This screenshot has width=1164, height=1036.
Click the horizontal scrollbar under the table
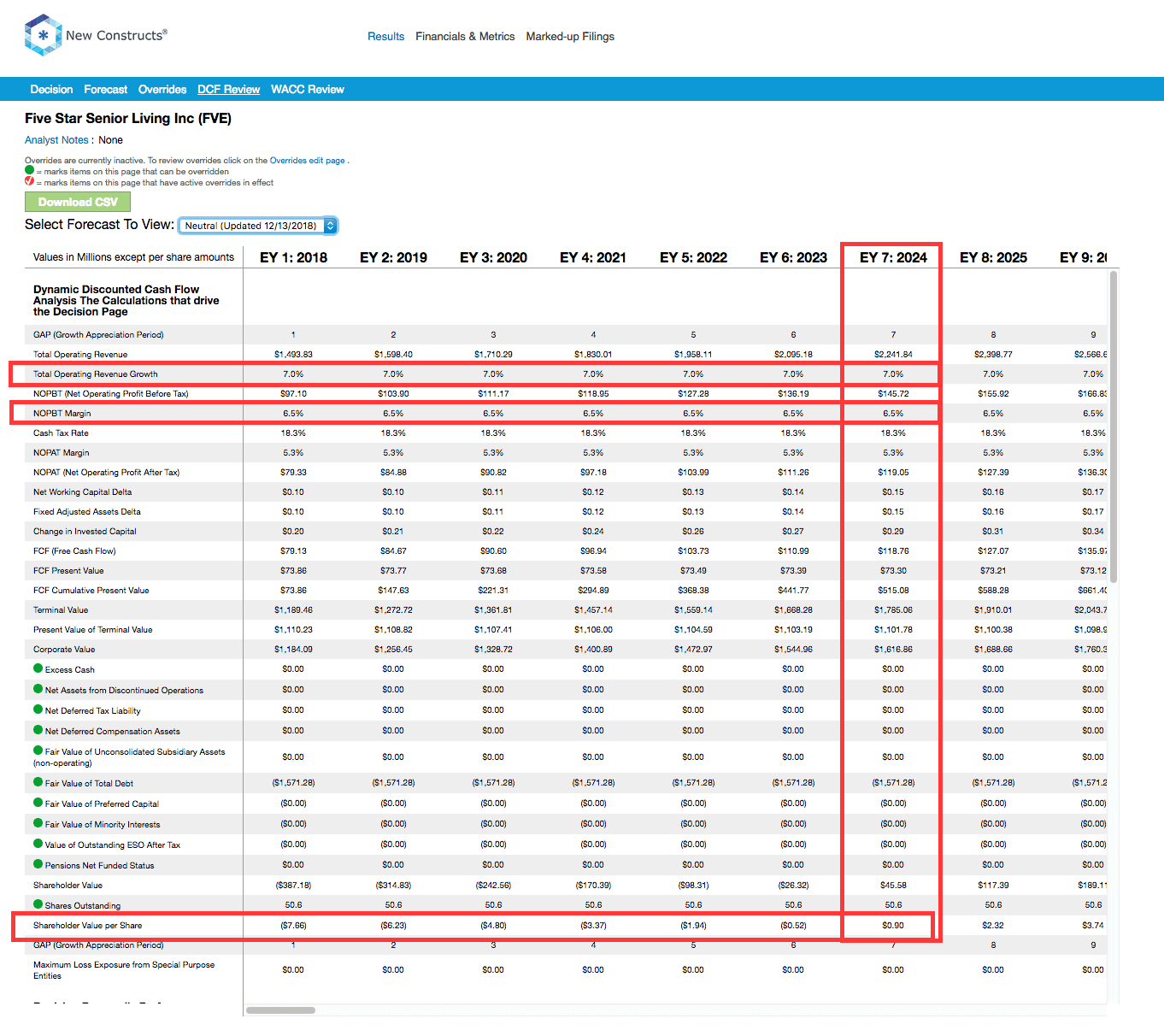click(x=280, y=1010)
